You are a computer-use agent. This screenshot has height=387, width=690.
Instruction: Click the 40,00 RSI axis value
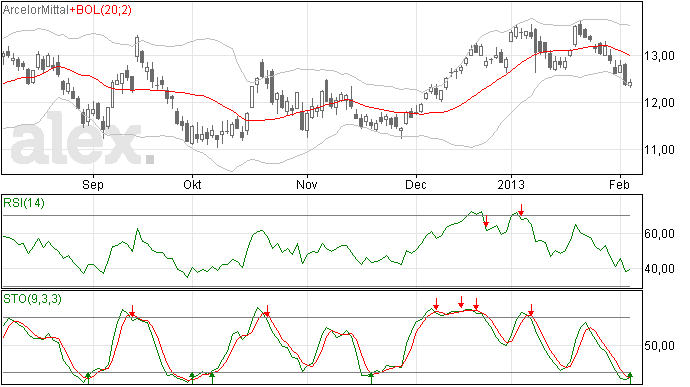659,269
